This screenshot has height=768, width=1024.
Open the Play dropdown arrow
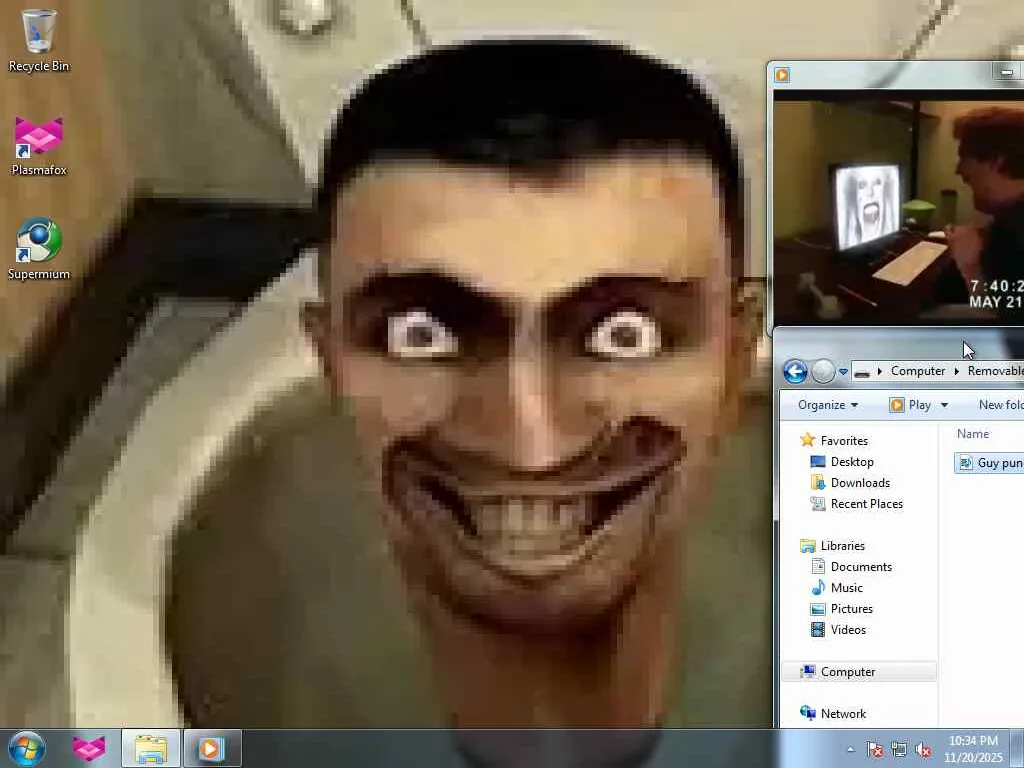coord(944,406)
